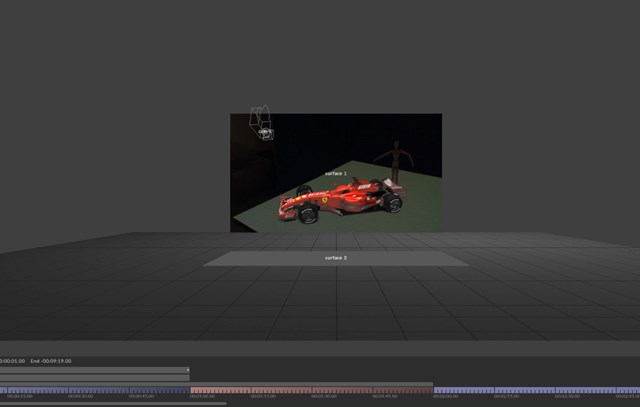Click the 00:01:45.00 timeline marker
Image resolution: width=640 pixels, height=407 pixels.
(385, 396)
